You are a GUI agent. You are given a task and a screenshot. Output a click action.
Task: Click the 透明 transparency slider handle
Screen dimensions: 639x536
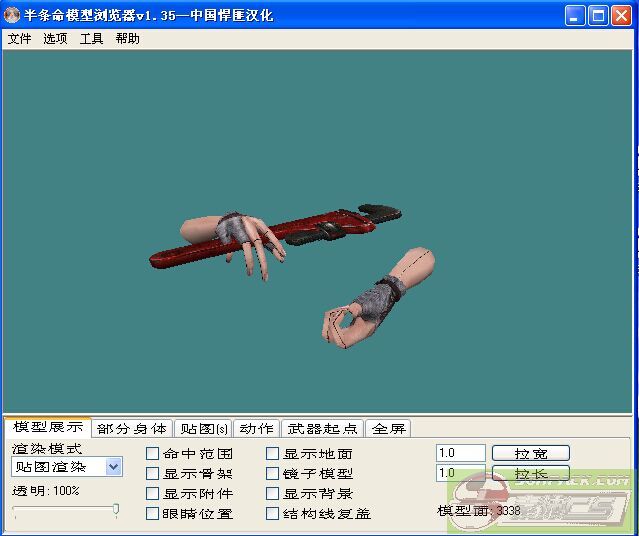pos(116,510)
